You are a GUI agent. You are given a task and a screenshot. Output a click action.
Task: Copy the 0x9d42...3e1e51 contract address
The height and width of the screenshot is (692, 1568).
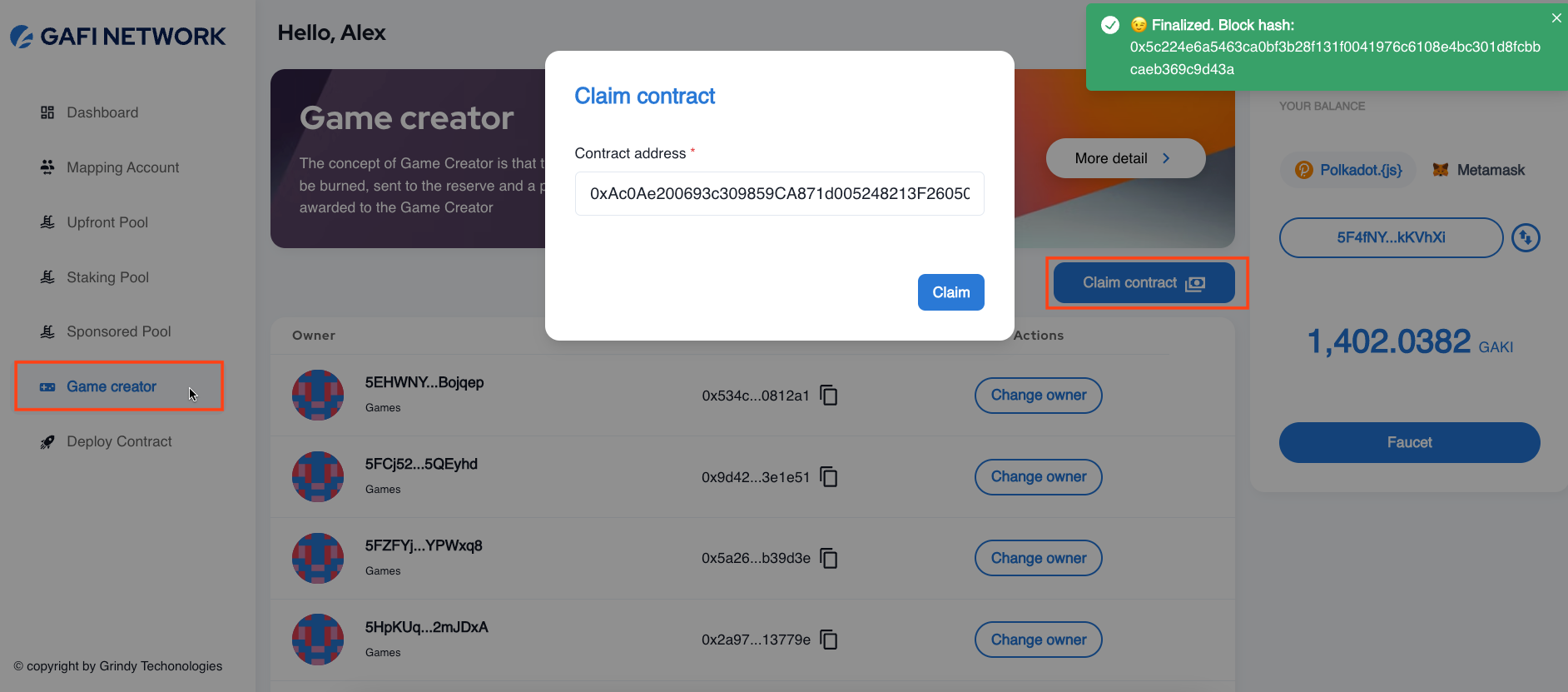pos(829,476)
